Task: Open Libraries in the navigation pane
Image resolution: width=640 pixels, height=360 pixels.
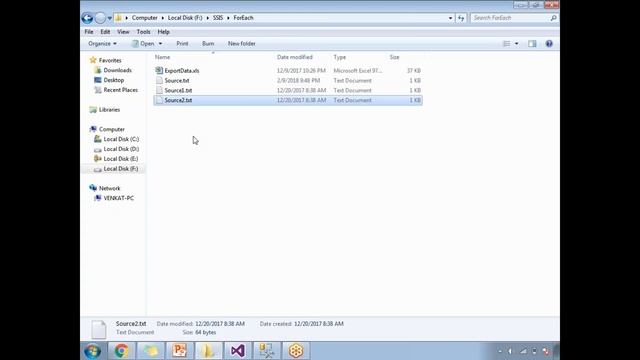Action: [109, 110]
